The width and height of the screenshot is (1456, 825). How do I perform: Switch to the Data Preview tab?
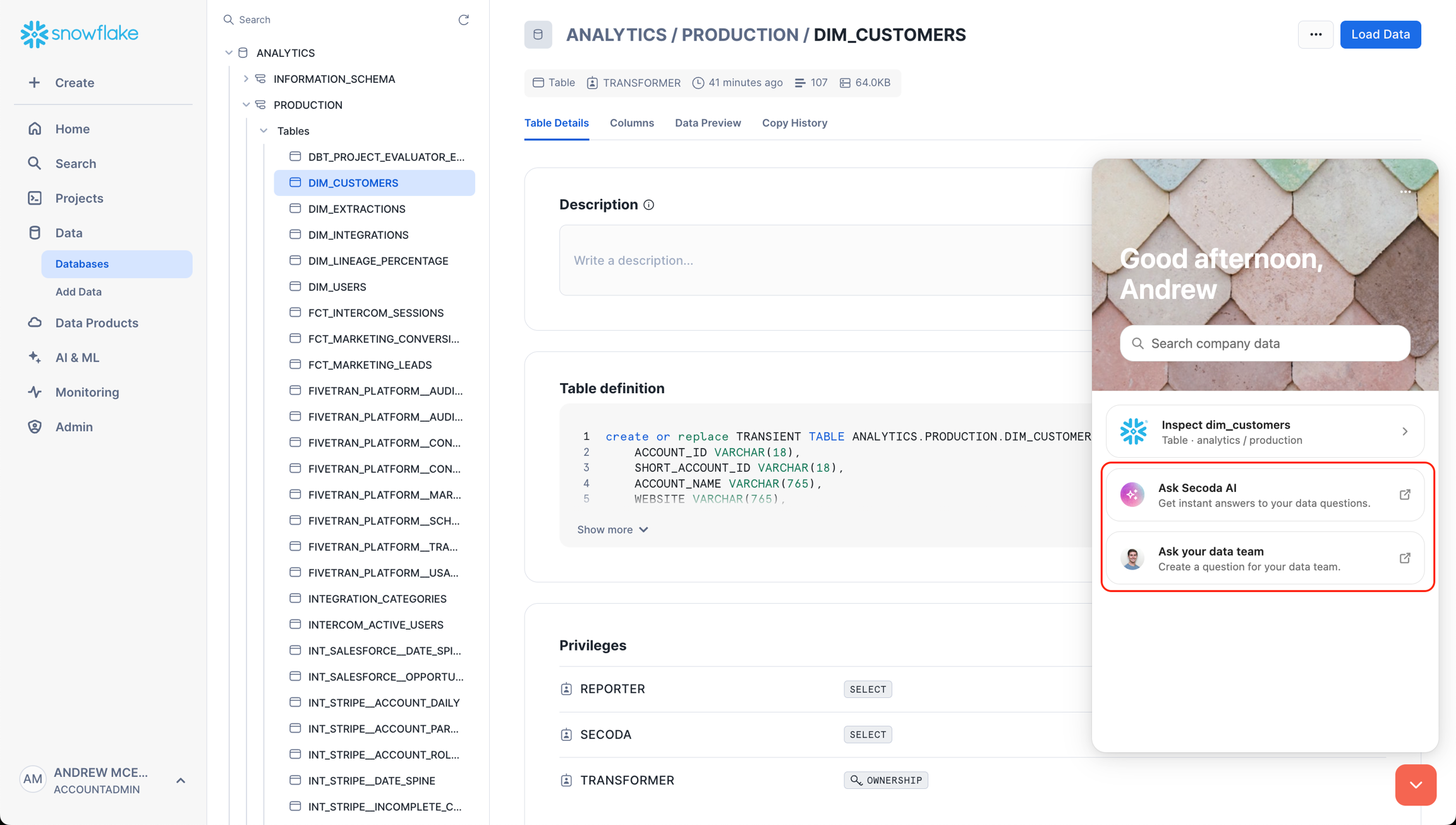pyautogui.click(x=707, y=123)
